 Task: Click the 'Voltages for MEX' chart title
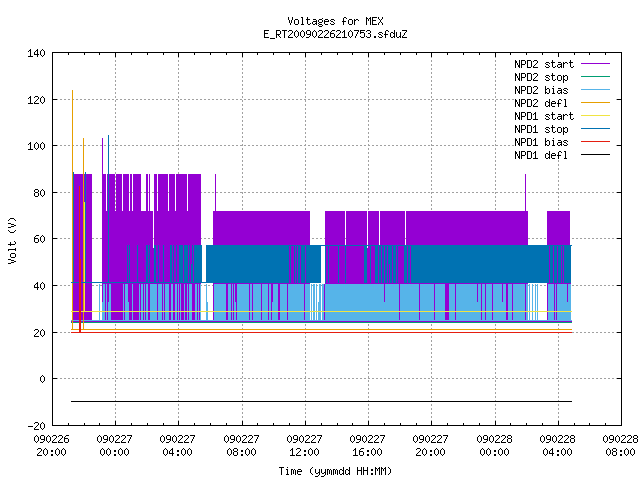coord(335,21)
